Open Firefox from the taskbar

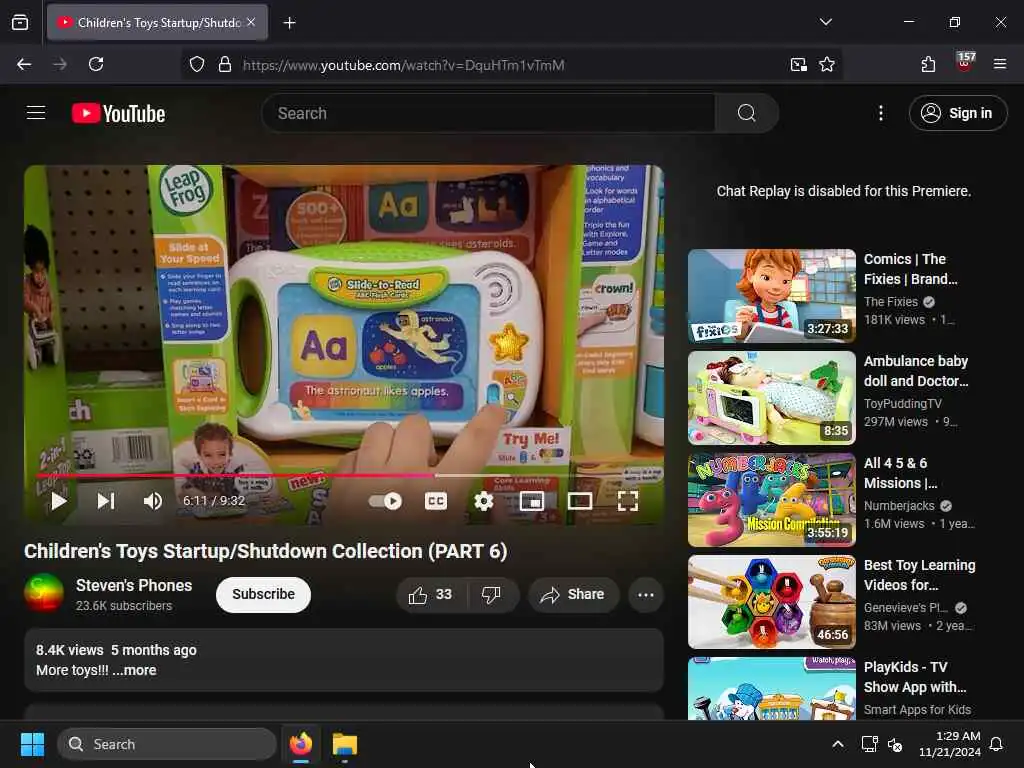[x=301, y=744]
